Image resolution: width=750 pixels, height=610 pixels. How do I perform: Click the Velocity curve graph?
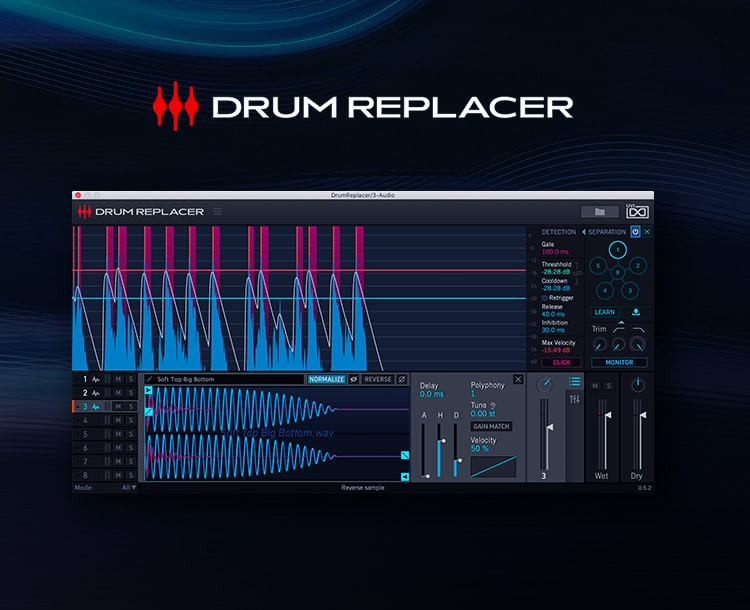click(493, 466)
